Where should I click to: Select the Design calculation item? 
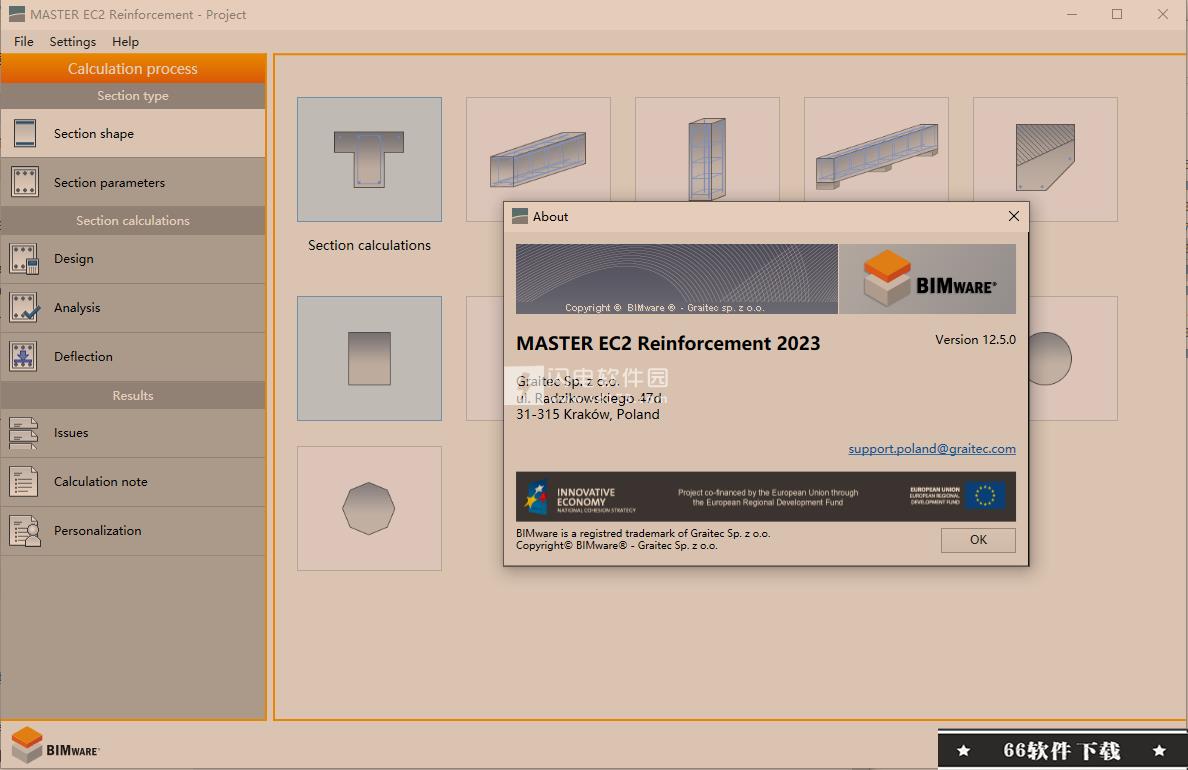pyautogui.click(x=133, y=258)
